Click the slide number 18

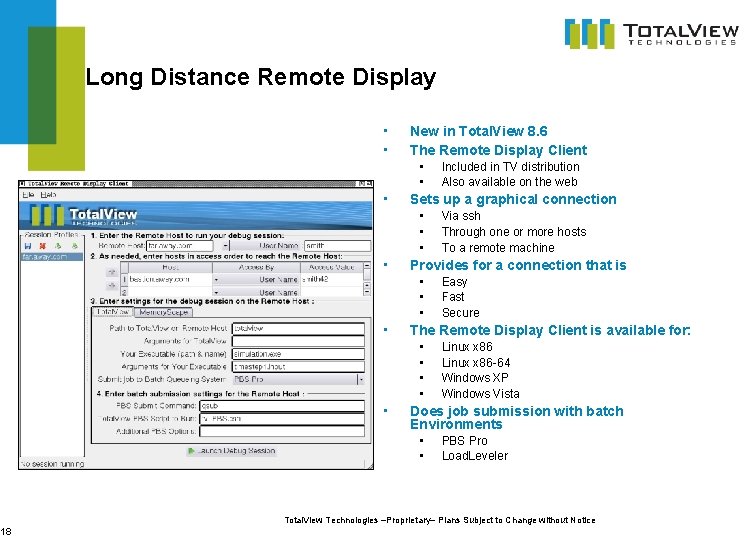[x=5, y=532]
